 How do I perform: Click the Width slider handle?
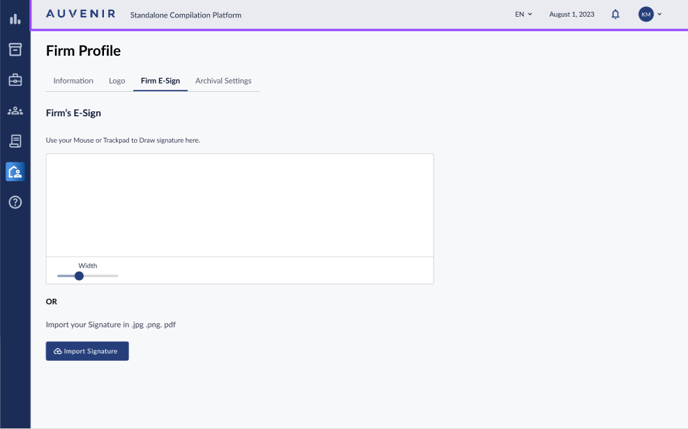[x=79, y=276]
